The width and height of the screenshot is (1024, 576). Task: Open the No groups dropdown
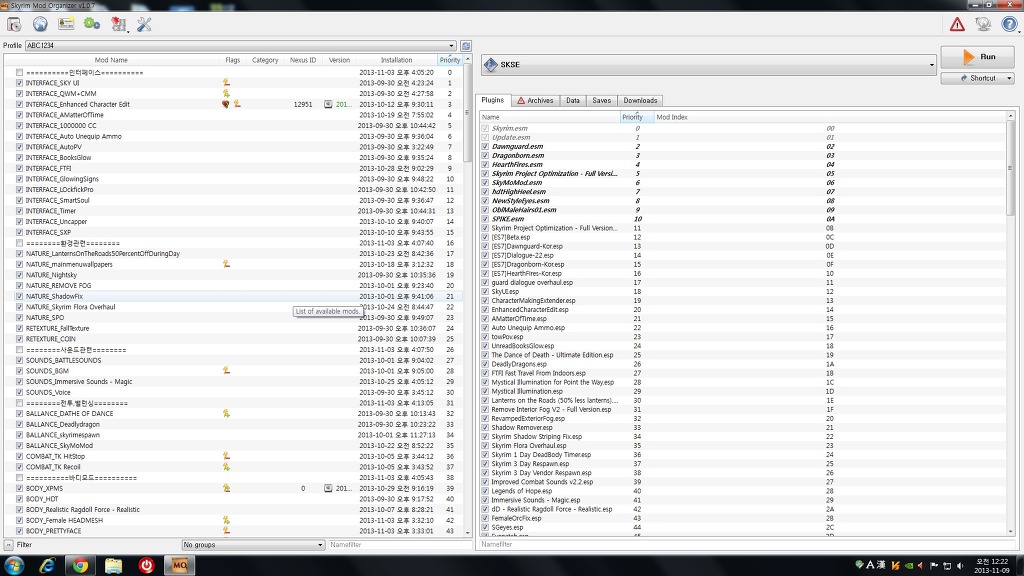[253, 545]
